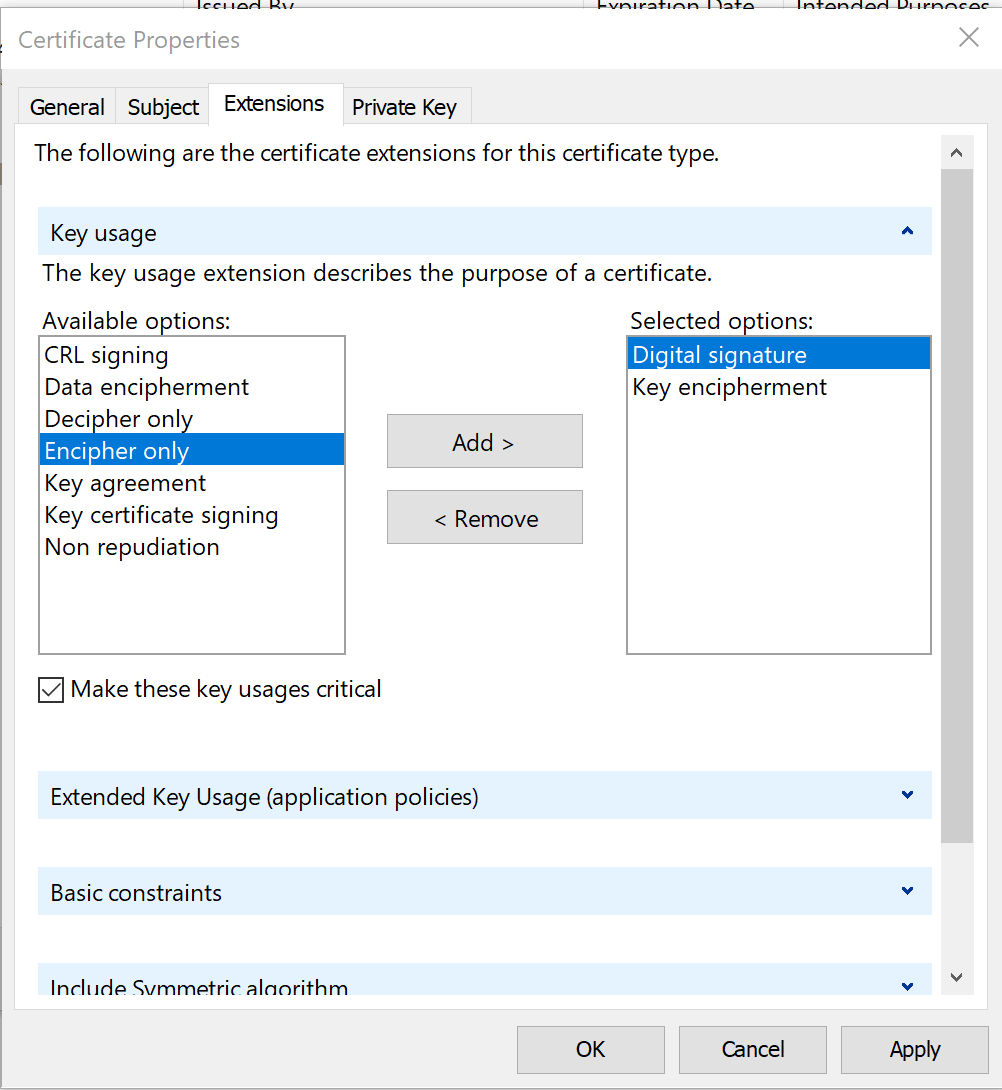Dismiss the dialog with Cancel
Image resolution: width=1002 pixels, height=1090 pixels.
pos(752,1049)
